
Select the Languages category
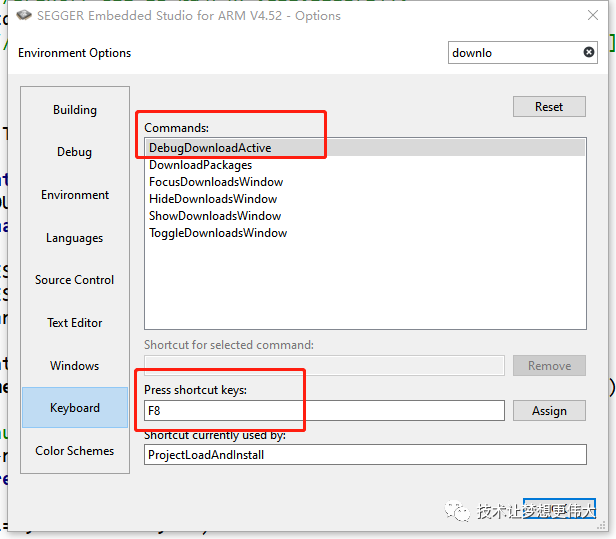(75, 238)
